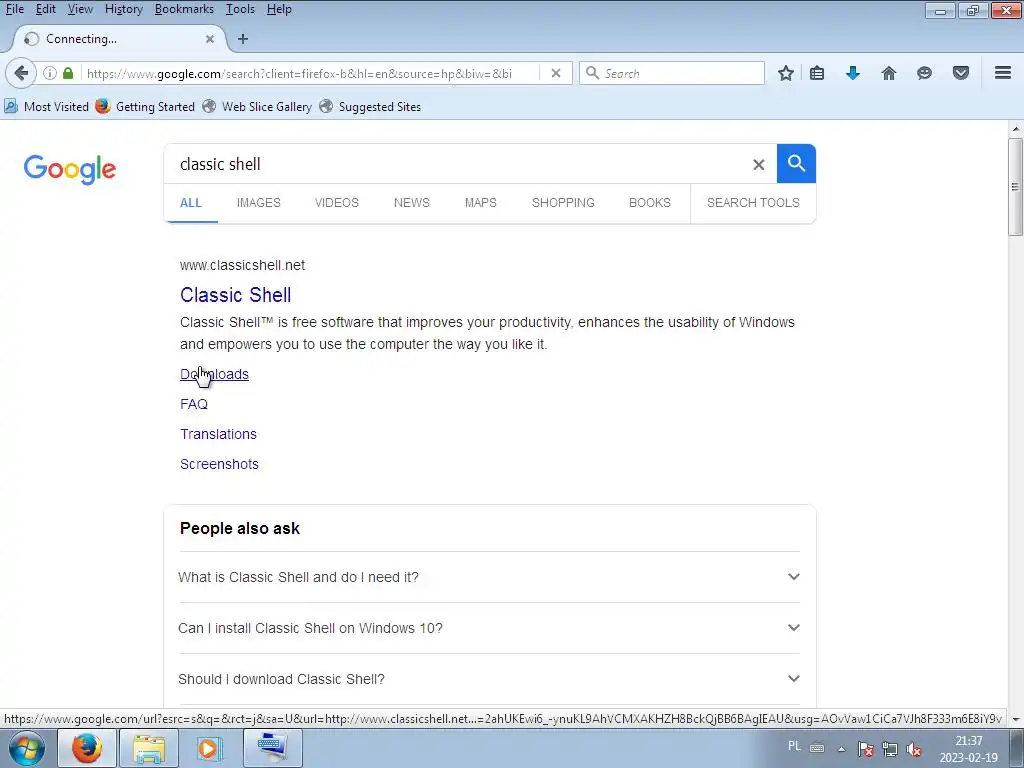Viewport: 1024px width, 768px height.
Task: Switch to IMAGES results
Action: [x=259, y=202]
